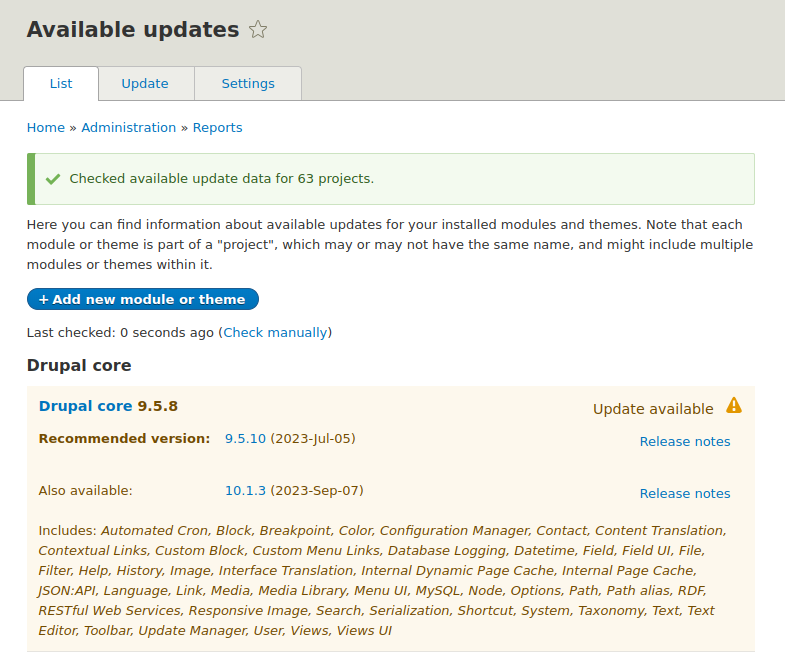Image resolution: width=785 pixels, height=662 pixels.
Task: Click the Available updates page heading
Action: (x=133, y=30)
